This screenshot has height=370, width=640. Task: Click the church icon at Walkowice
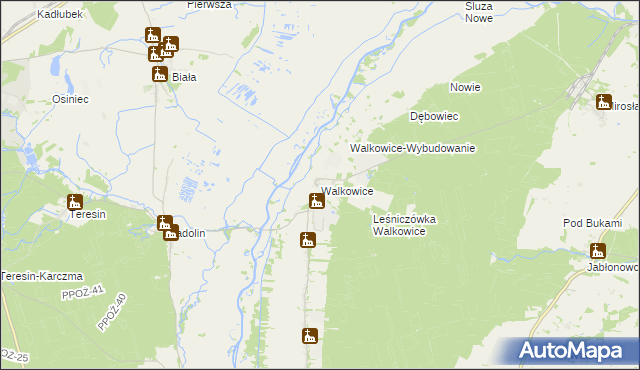tap(317, 201)
